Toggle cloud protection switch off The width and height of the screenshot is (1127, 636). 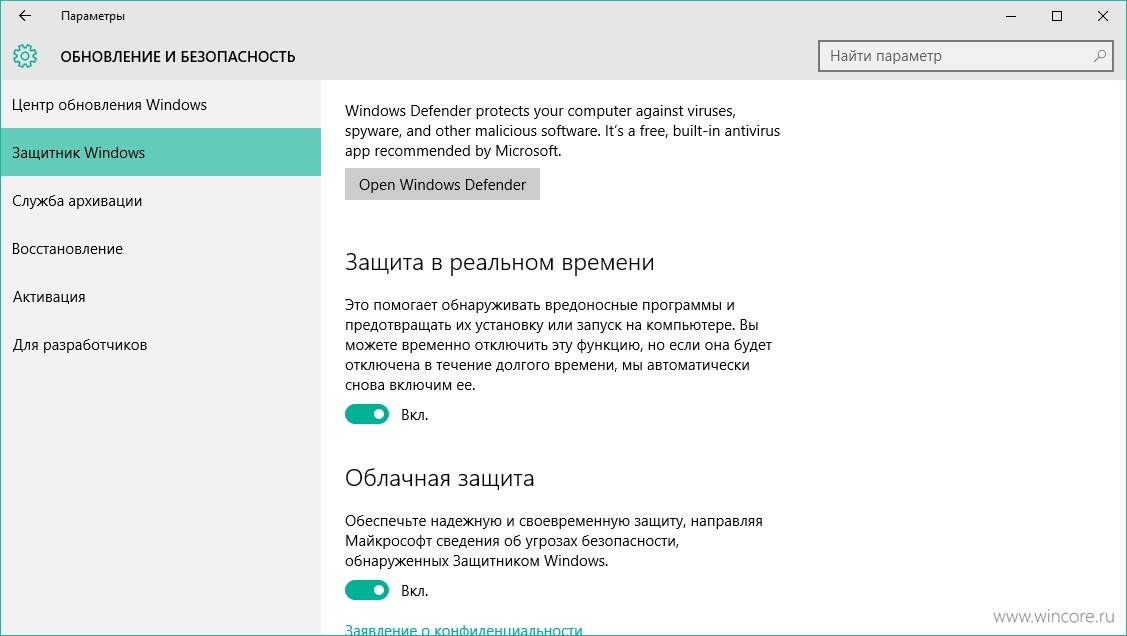point(367,590)
